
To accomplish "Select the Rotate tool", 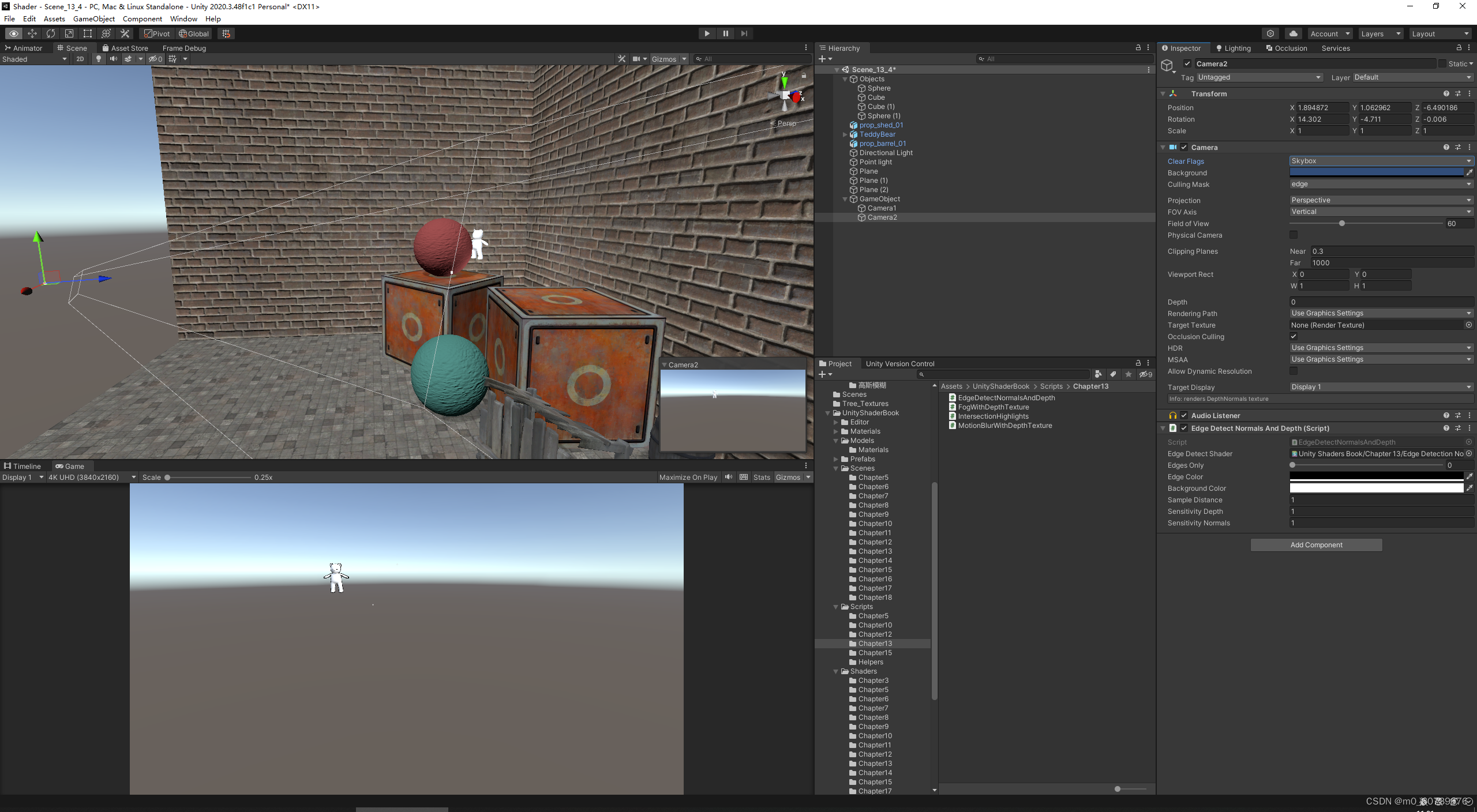I will [x=51, y=33].
